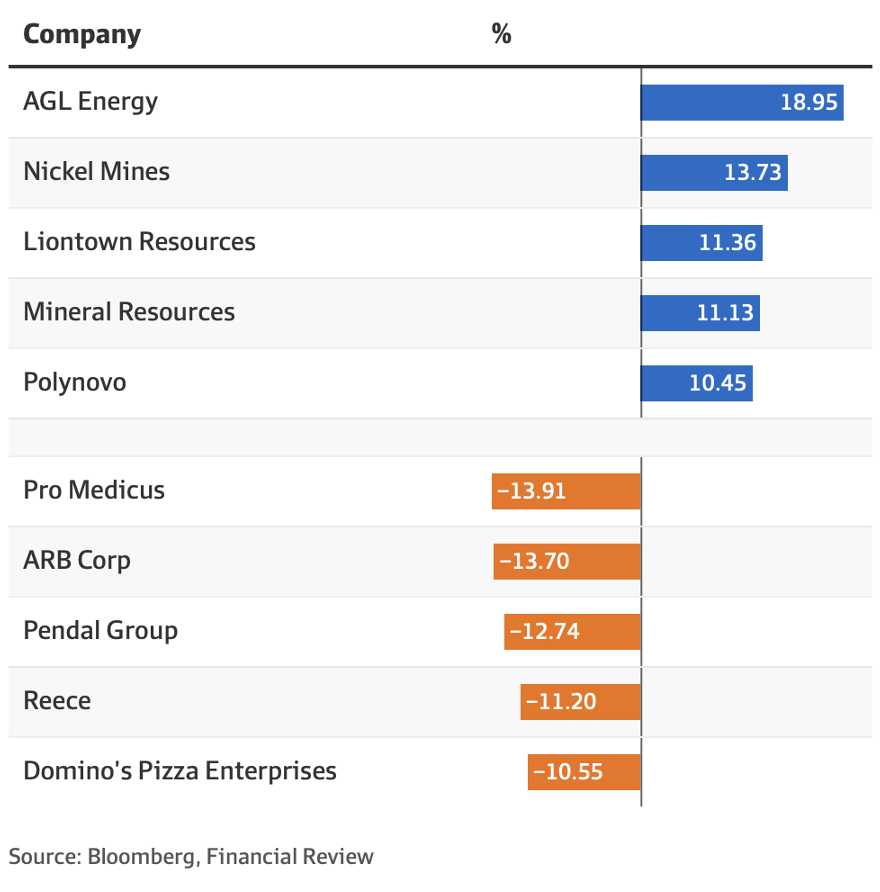The width and height of the screenshot is (880, 892).
Task: Click the Company column header
Action: pyautogui.click(x=82, y=34)
